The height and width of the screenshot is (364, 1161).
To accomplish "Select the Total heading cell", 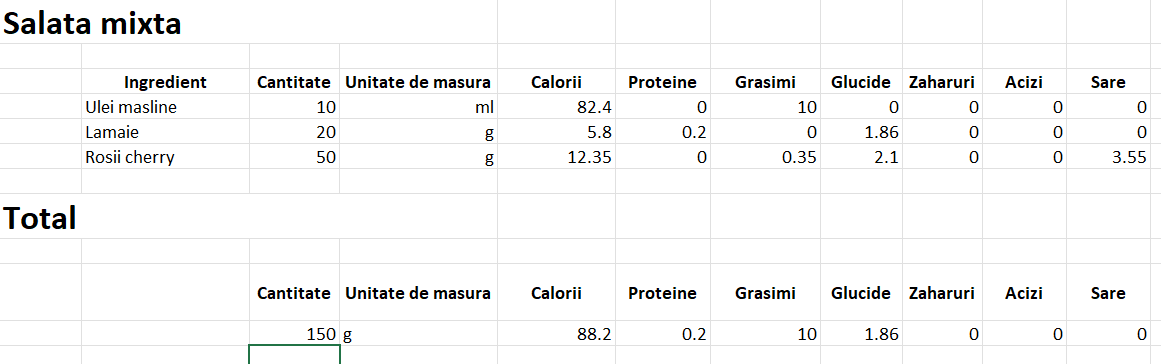I will pyautogui.click(x=40, y=218).
